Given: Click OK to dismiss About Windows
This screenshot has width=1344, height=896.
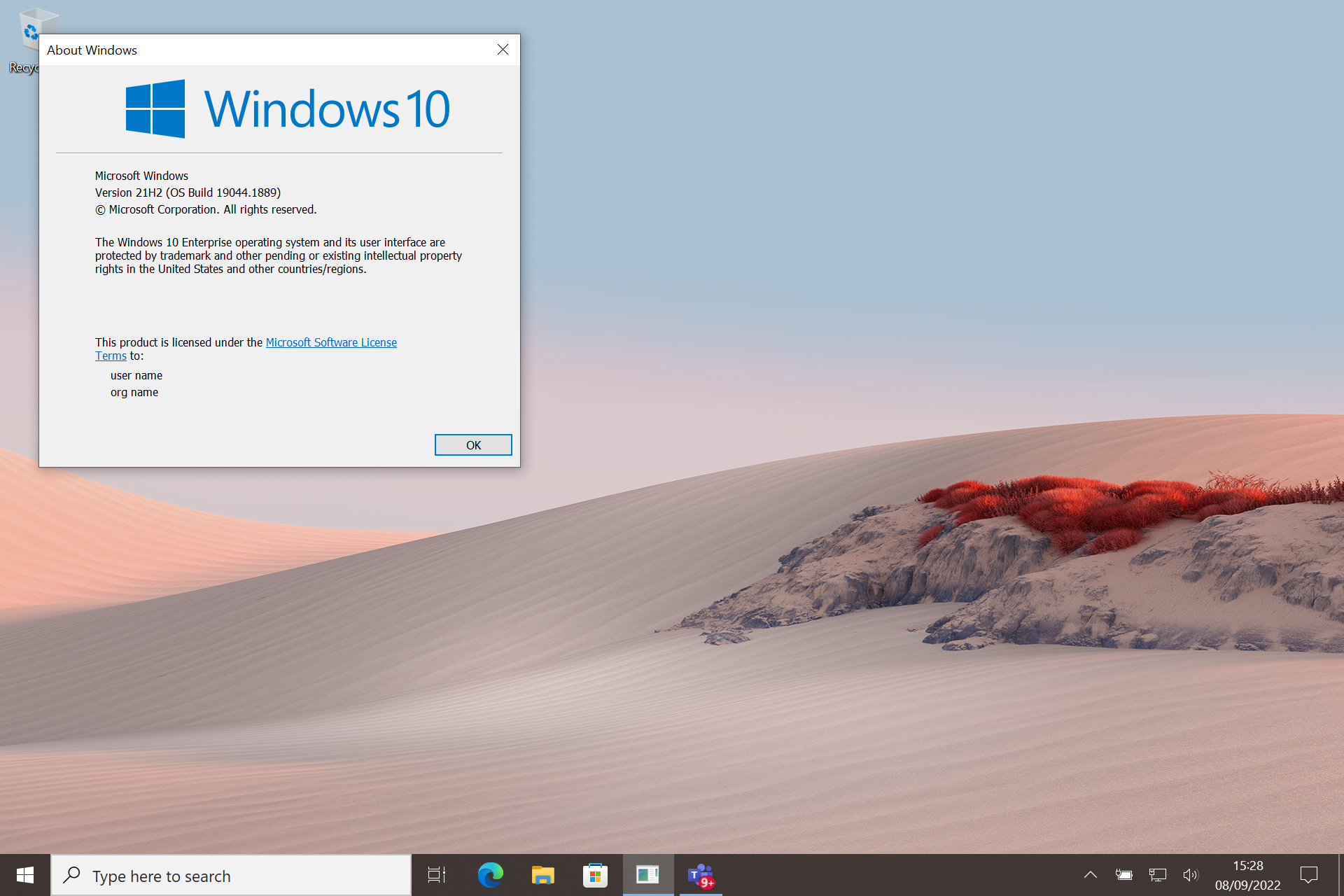Looking at the screenshot, I should [473, 445].
